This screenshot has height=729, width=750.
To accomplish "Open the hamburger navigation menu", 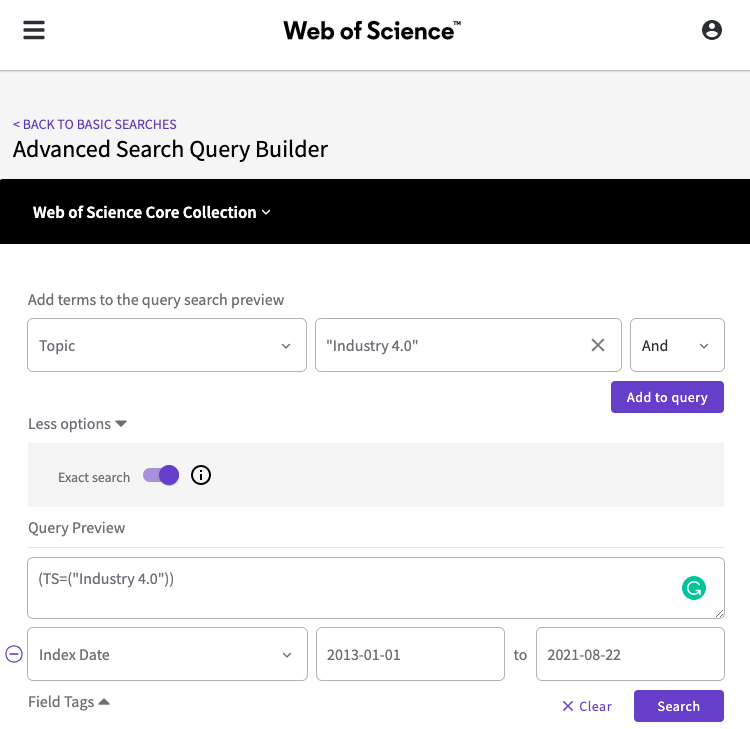I will 34,30.
